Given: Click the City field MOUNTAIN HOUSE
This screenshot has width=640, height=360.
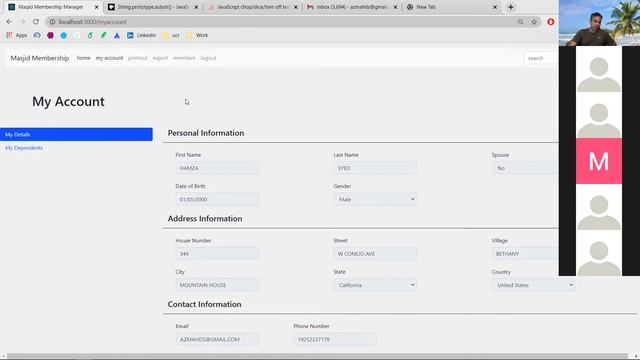Looking at the screenshot, I should tap(217, 285).
